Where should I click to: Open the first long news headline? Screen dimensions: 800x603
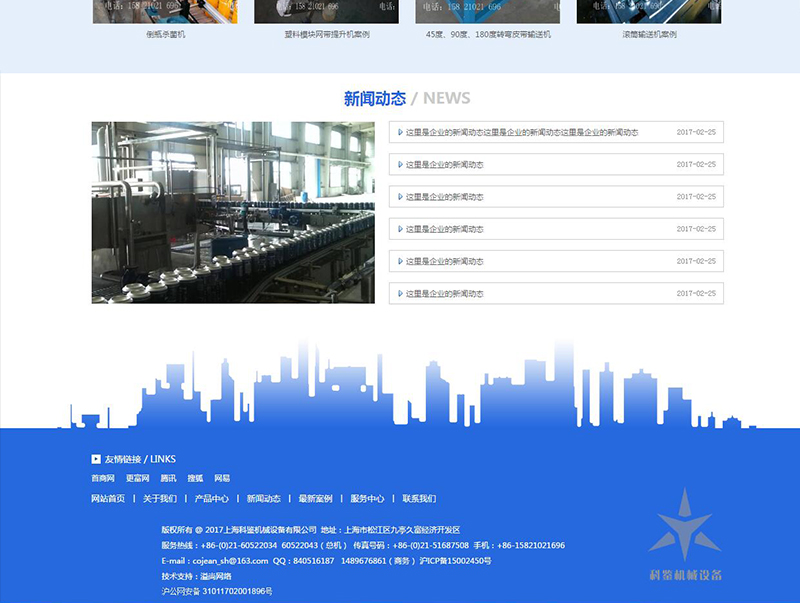[x=521, y=132]
